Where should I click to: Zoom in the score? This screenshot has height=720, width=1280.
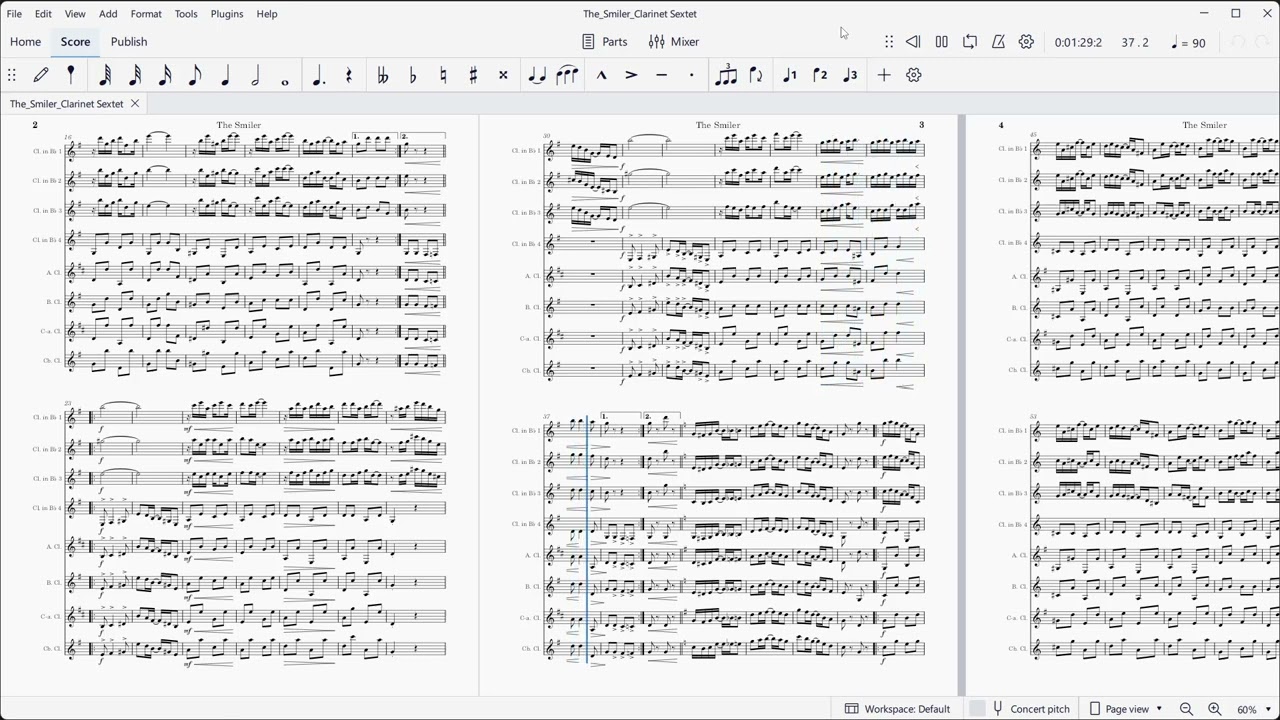point(1214,709)
